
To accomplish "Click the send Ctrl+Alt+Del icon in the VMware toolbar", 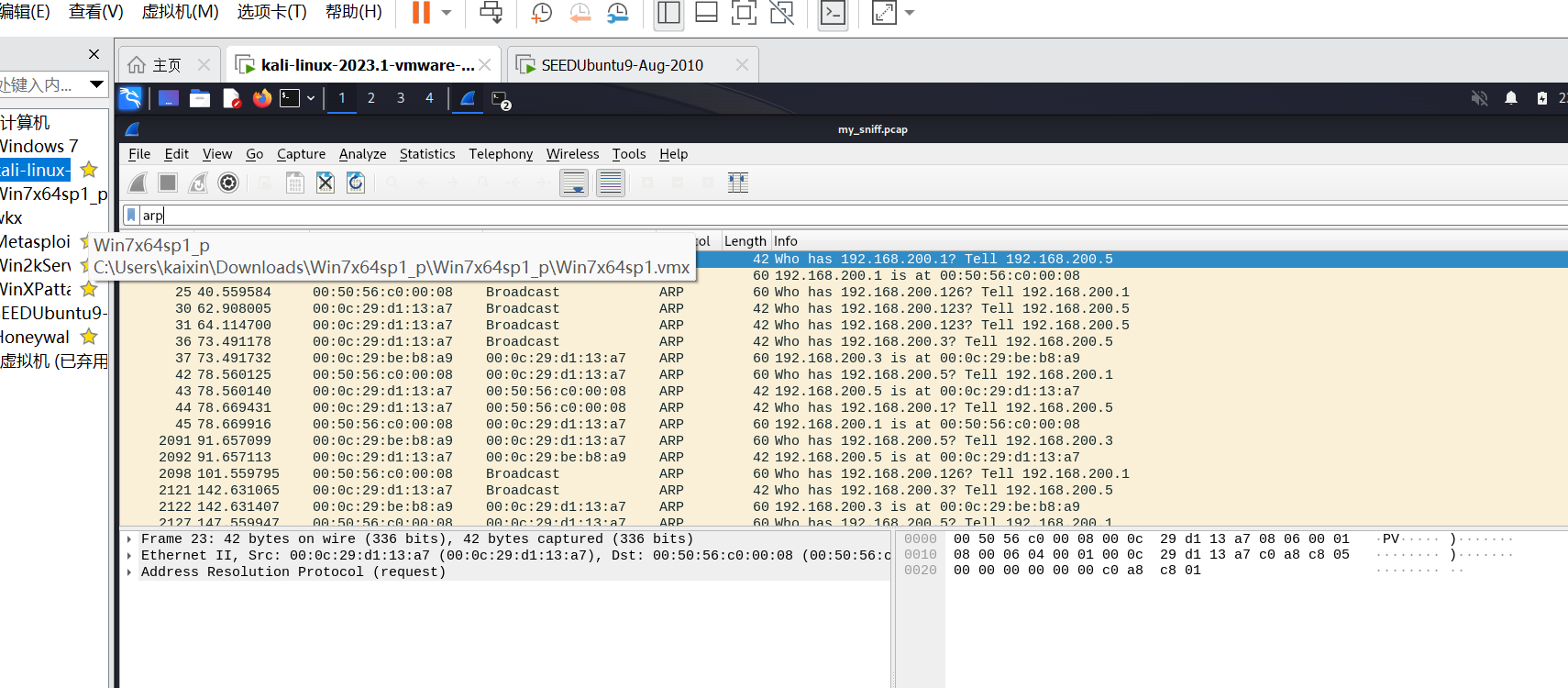I will pyautogui.click(x=491, y=13).
